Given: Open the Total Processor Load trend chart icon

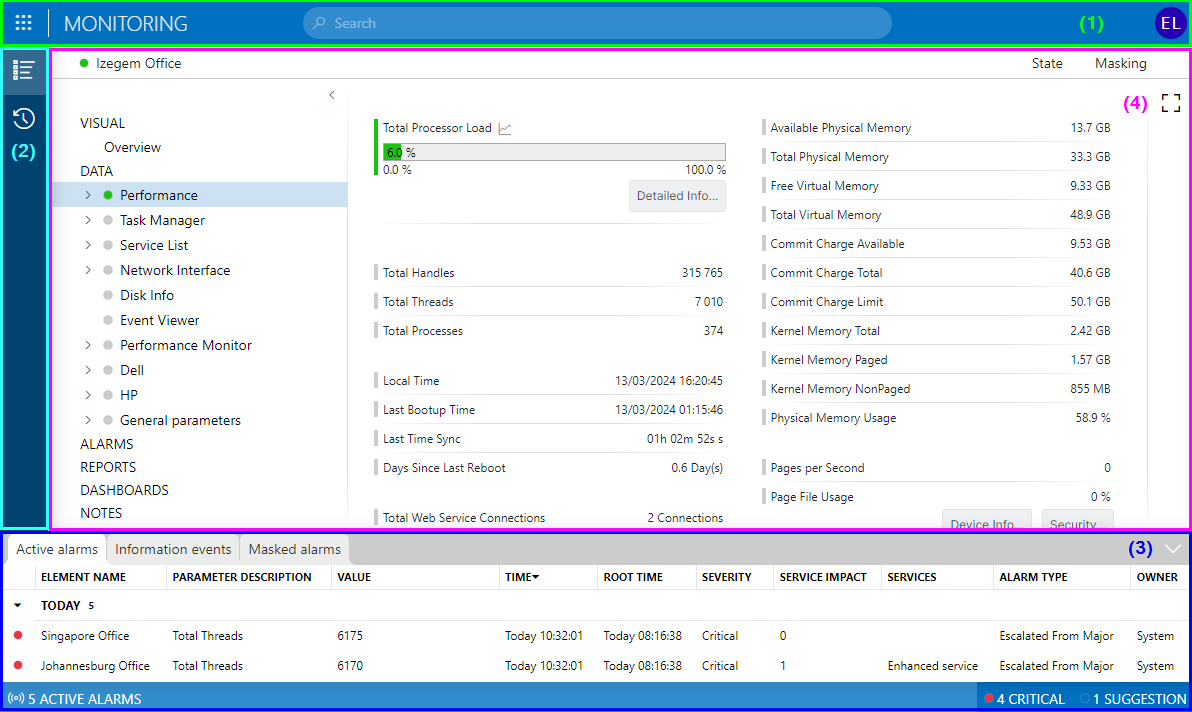Looking at the screenshot, I should tap(505, 128).
